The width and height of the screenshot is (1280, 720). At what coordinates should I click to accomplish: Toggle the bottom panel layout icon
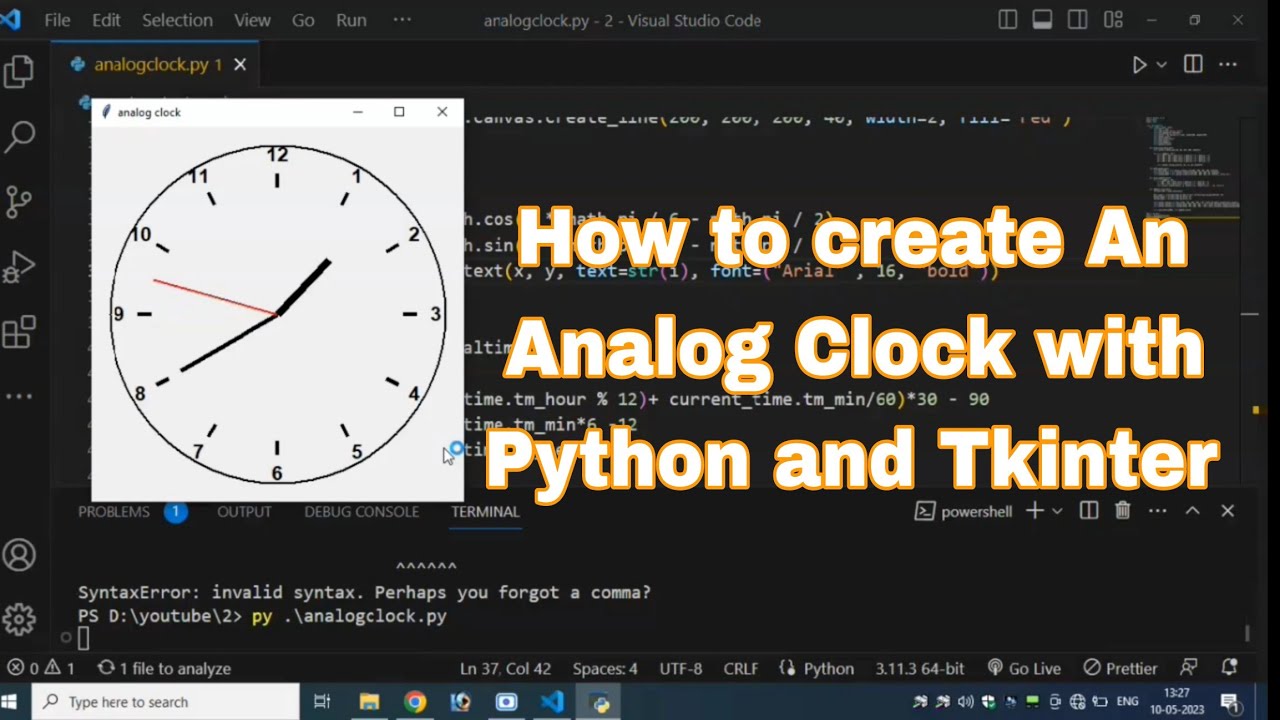point(1042,20)
